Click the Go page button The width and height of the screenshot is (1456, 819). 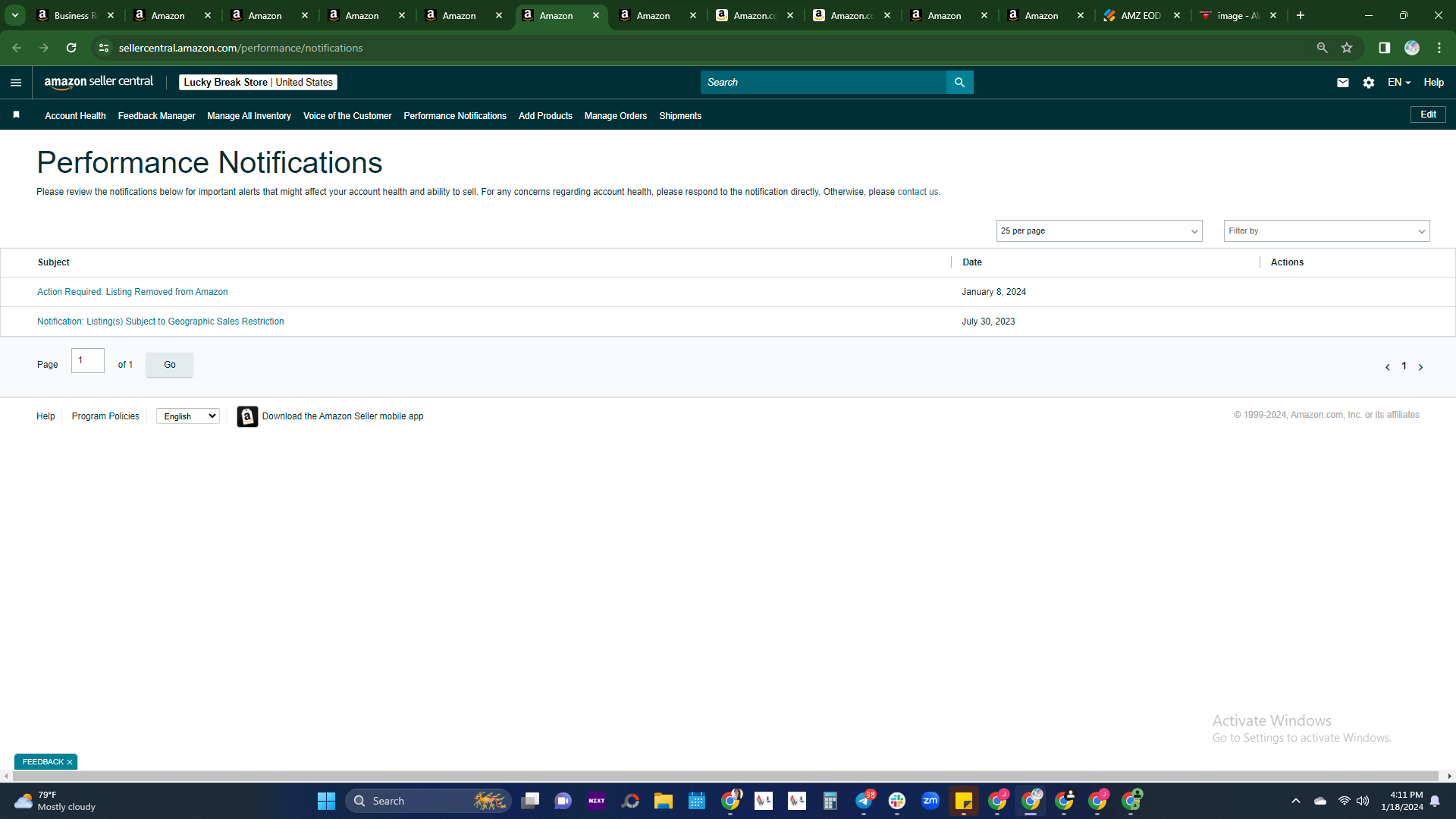click(x=169, y=365)
